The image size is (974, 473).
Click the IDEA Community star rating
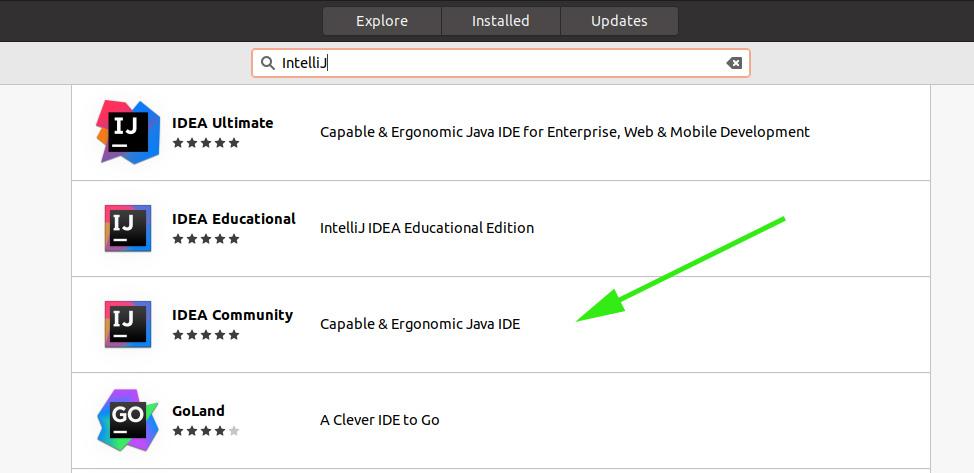coord(206,335)
